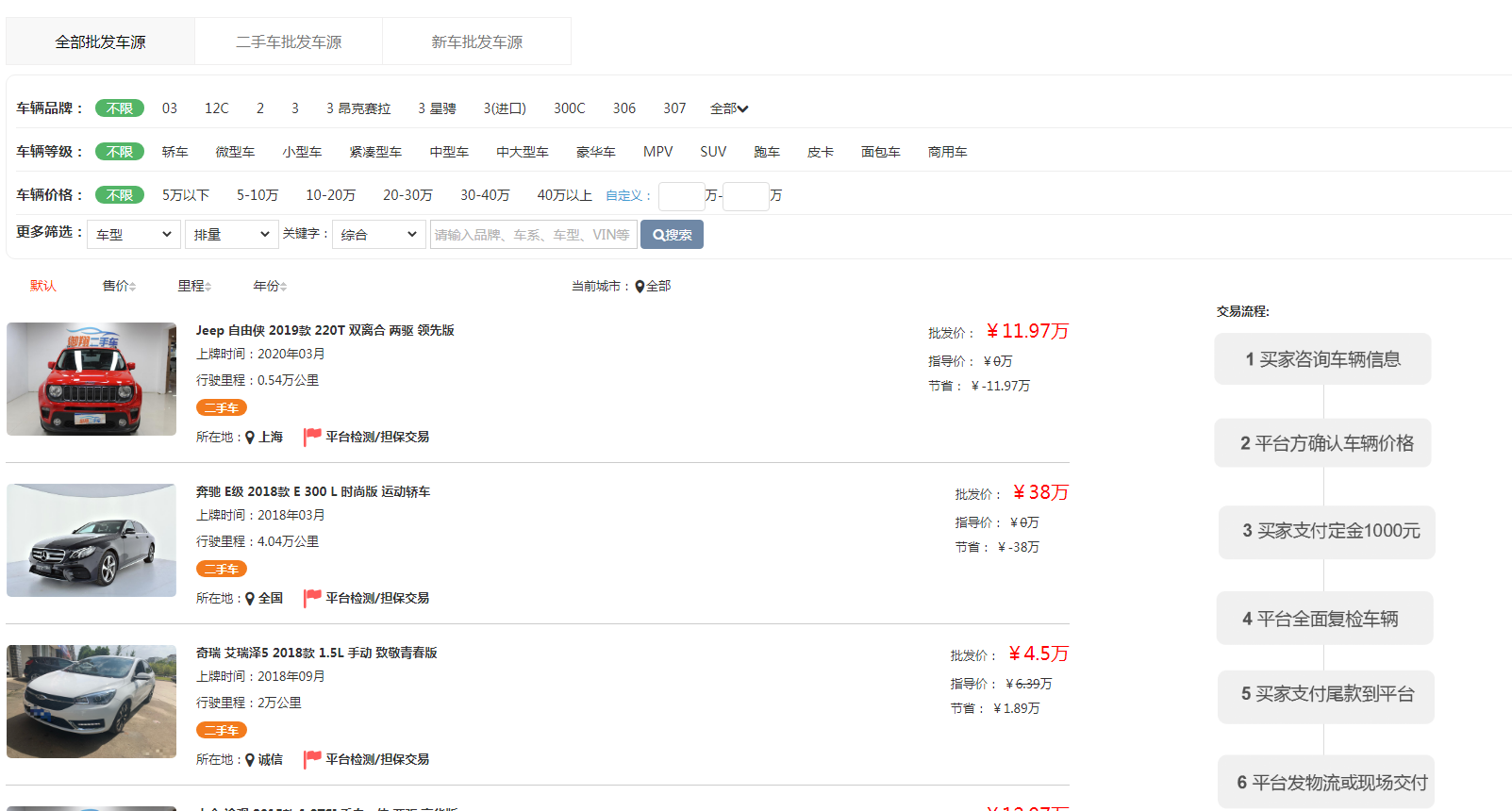Screen dimensions: 1512x811
Task: Select 不限 for 车辆品牌 filter
Action: point(120,108)
